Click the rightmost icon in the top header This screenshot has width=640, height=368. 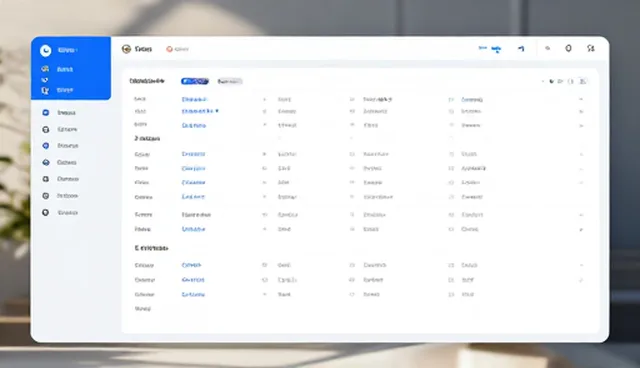point(591,49)
